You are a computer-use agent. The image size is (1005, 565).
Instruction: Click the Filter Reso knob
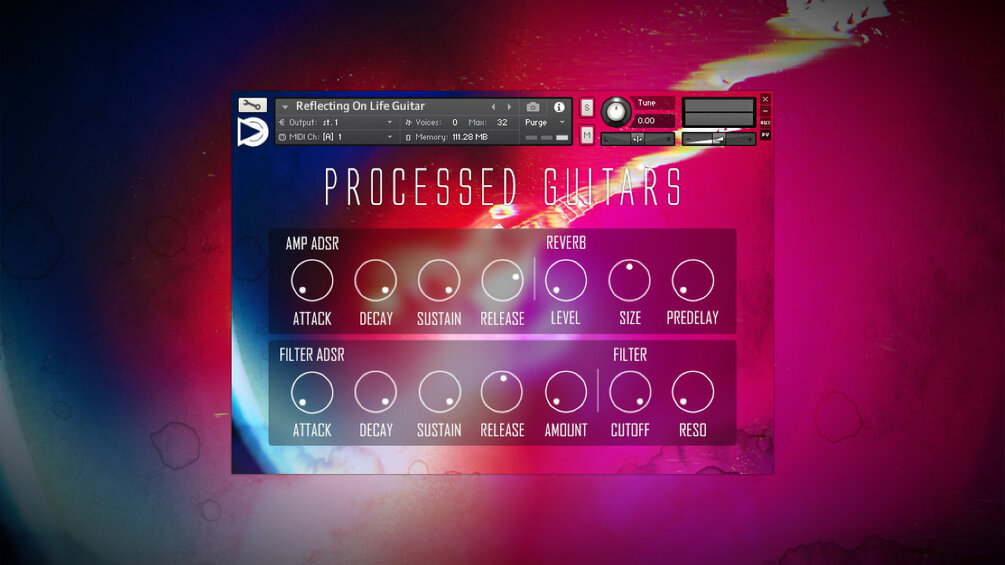693,392
